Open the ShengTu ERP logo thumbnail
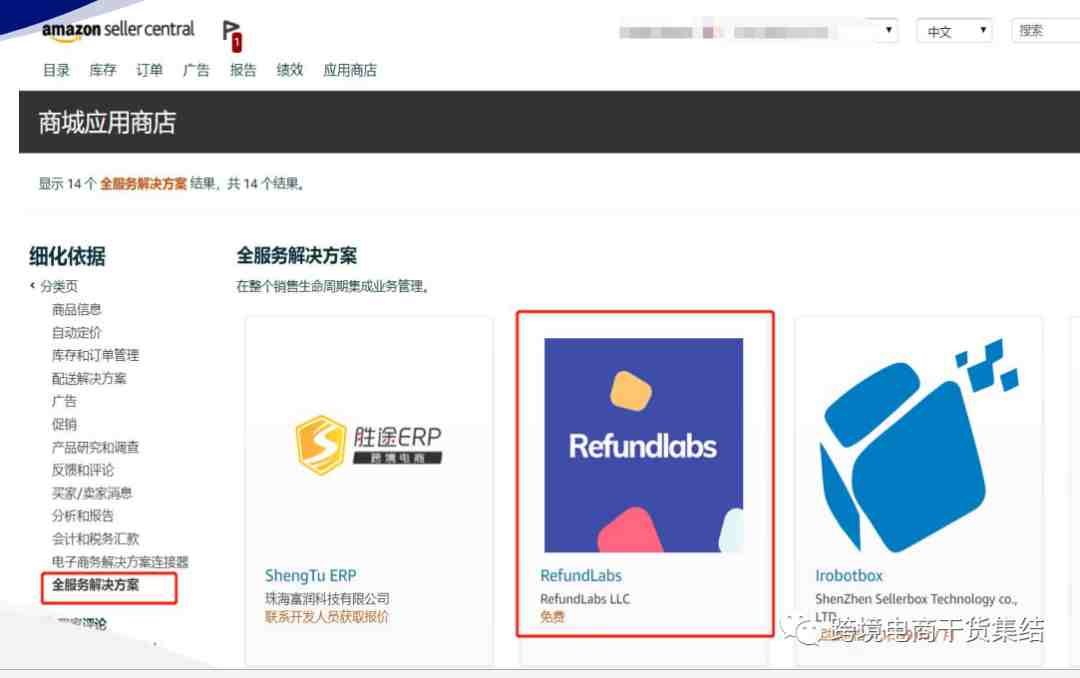This screenshot has width=1080, height=678. point(368,444)
